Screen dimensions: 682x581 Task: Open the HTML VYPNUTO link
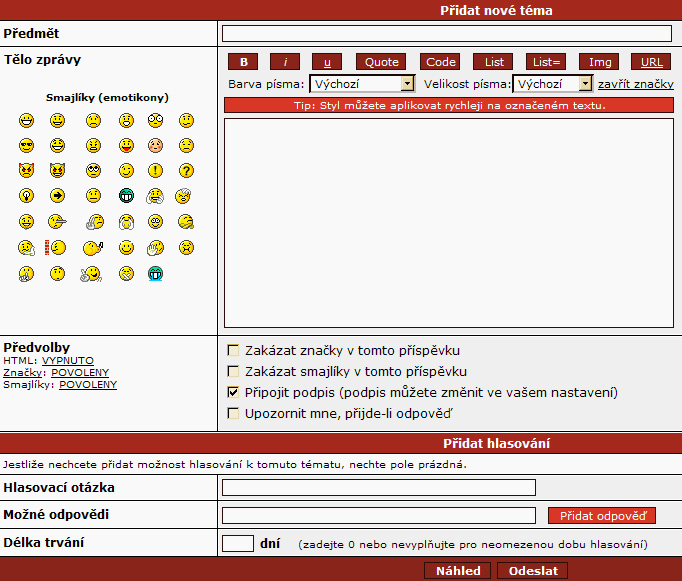click(68, 361)
